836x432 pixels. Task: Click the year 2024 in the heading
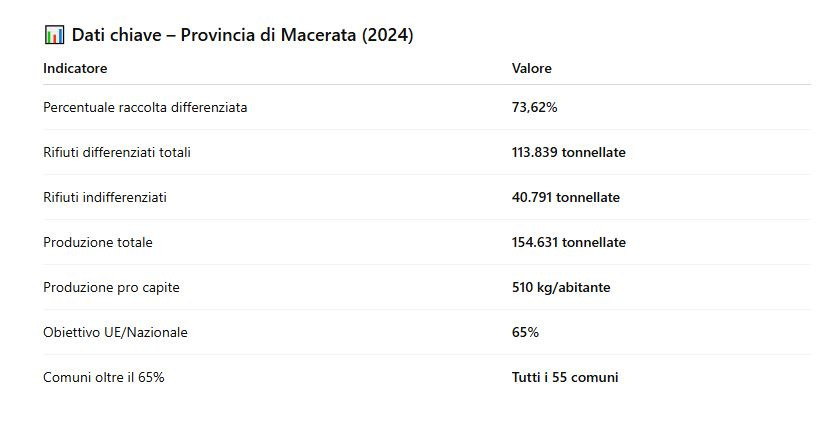point(387,35)
